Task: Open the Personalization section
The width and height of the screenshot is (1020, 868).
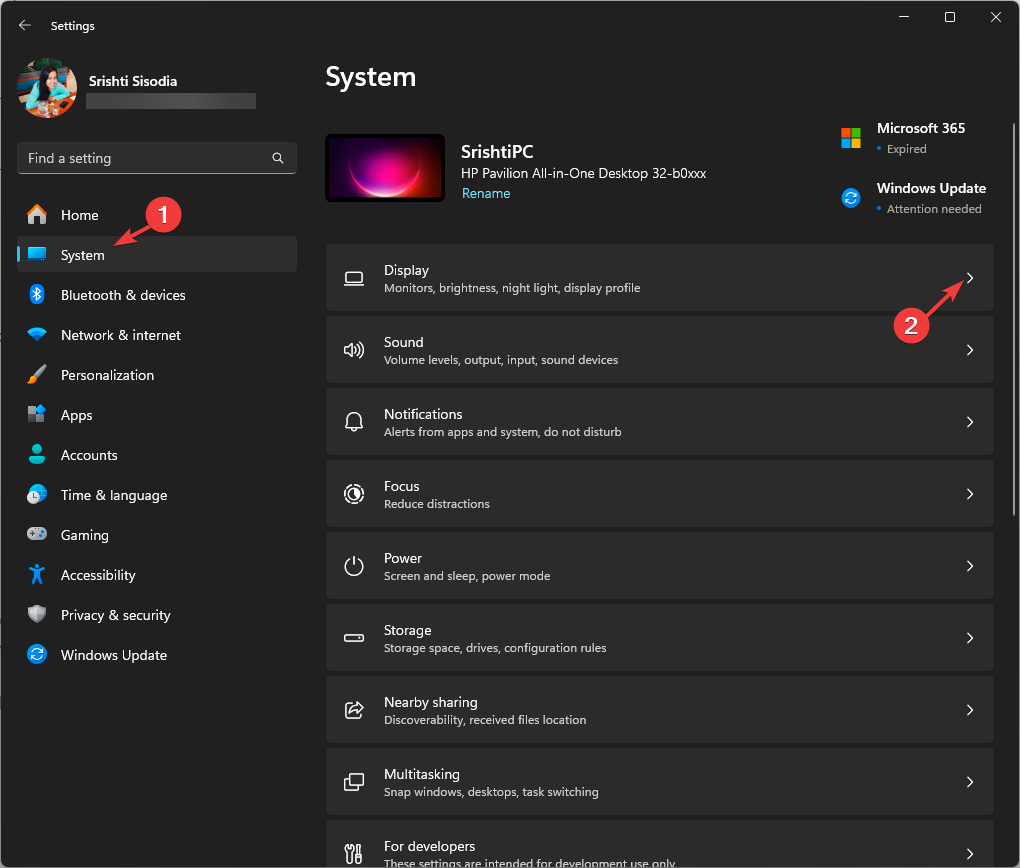Action: click(107, 375)
